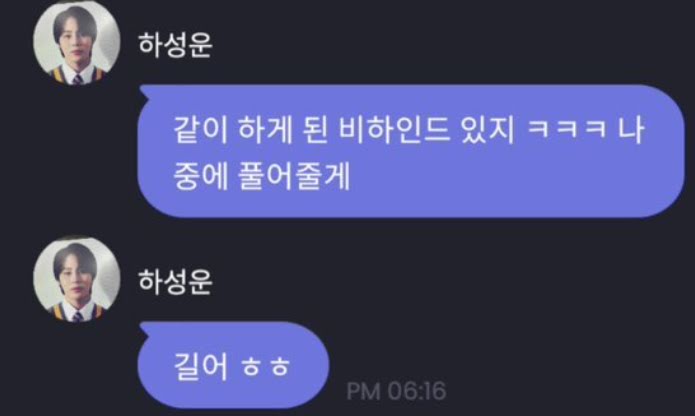Viewport: 695px width, 416px height.
Task: Click the pointed tail of the long bubble
Action: 145,92
